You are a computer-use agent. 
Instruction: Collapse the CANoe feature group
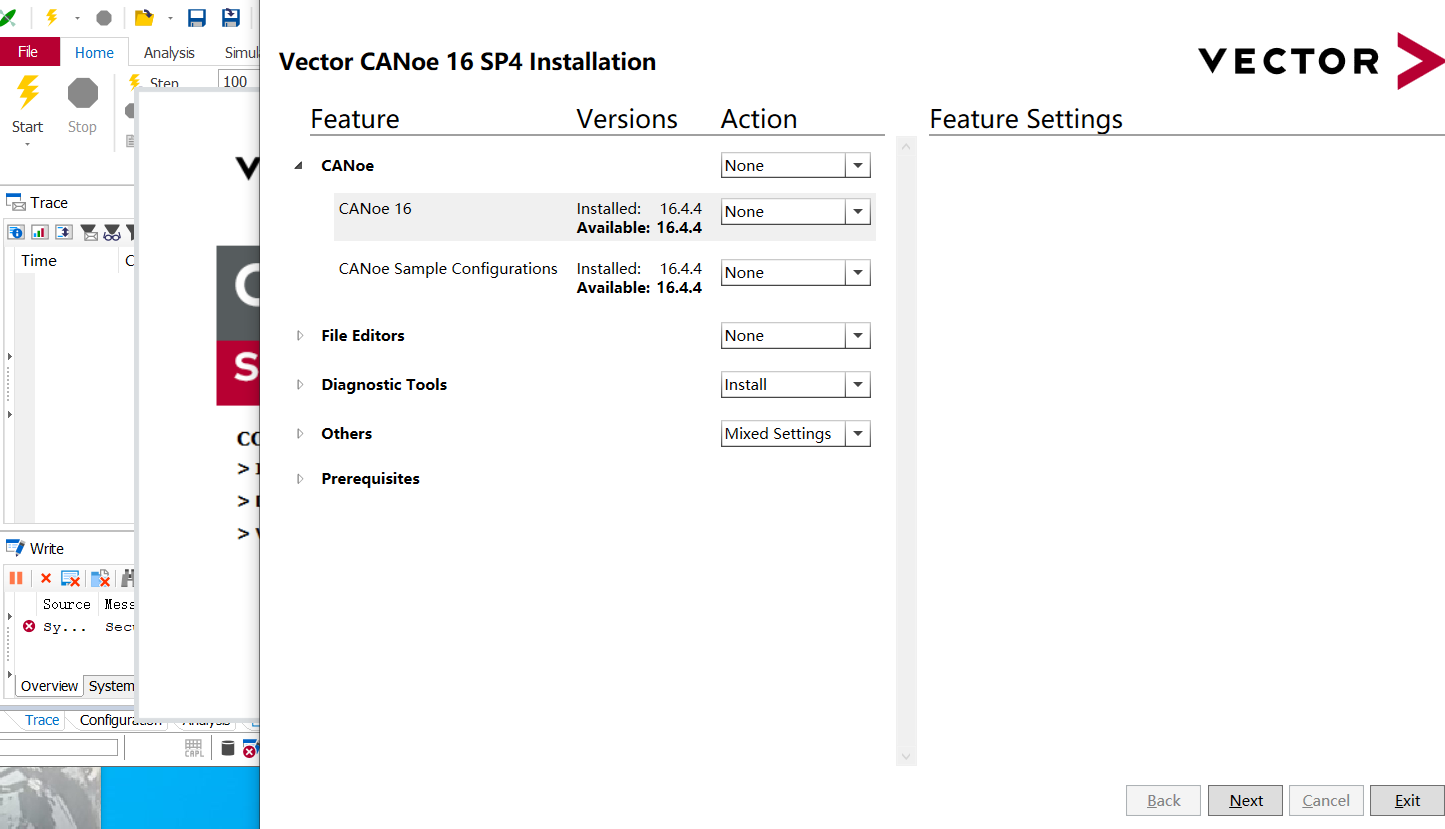299,166
